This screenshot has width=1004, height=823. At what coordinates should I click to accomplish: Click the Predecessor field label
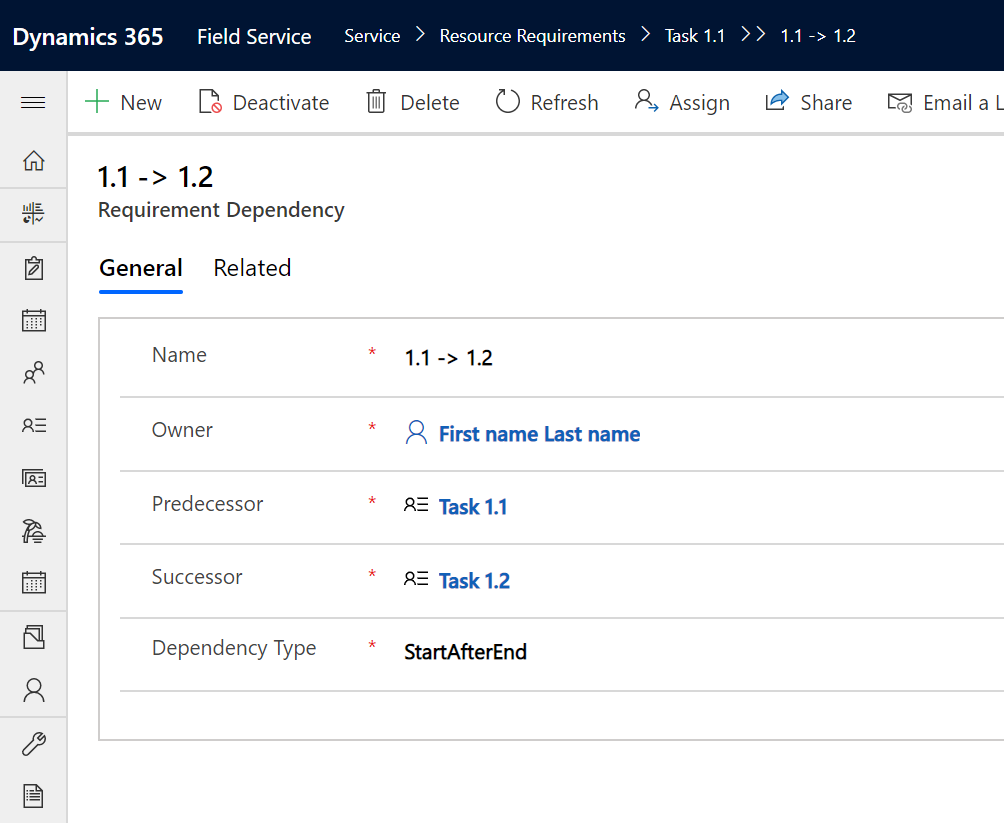pyautogui.click(x=207, y=504)
